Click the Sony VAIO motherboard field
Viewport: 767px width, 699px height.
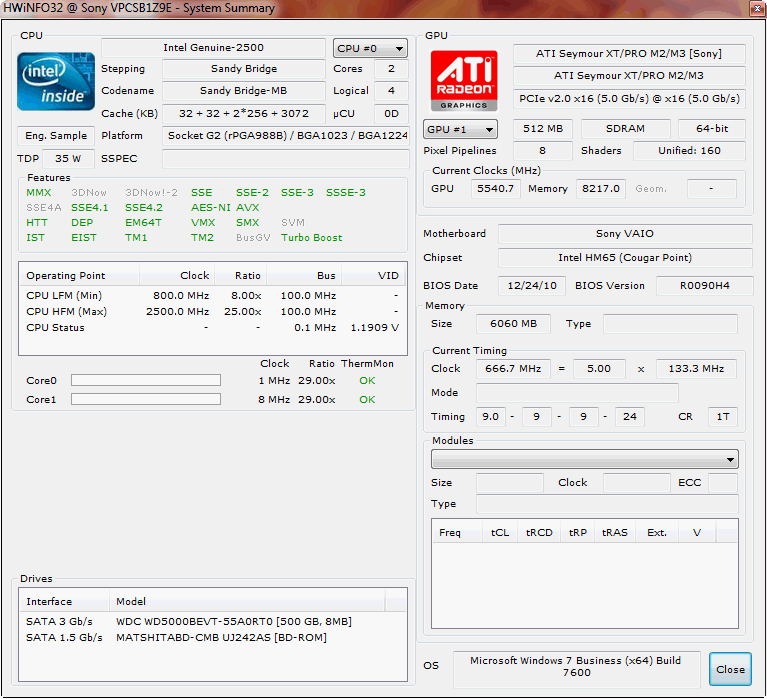[625, 233]
